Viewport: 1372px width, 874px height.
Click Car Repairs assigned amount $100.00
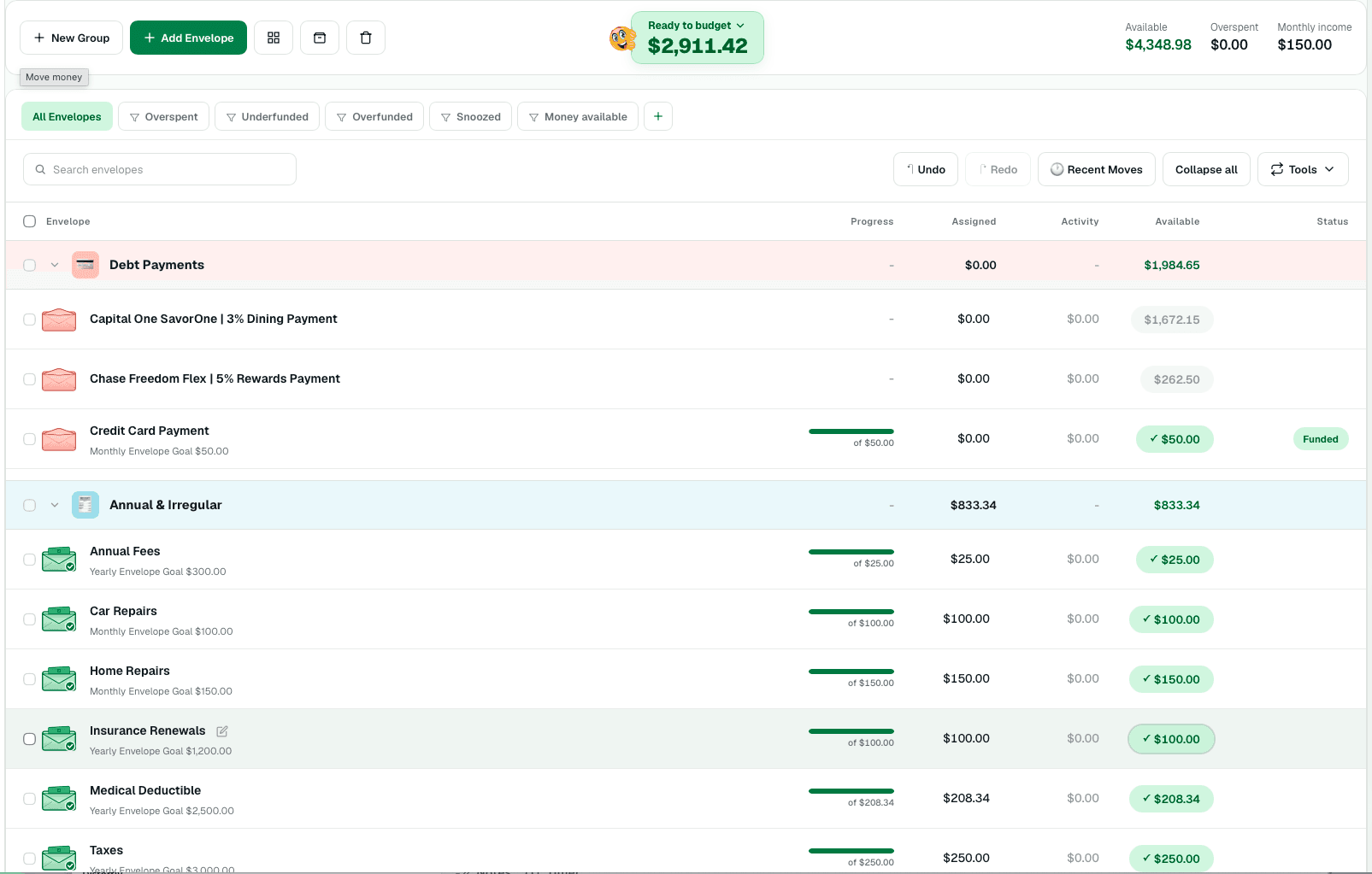pos(966,619)
